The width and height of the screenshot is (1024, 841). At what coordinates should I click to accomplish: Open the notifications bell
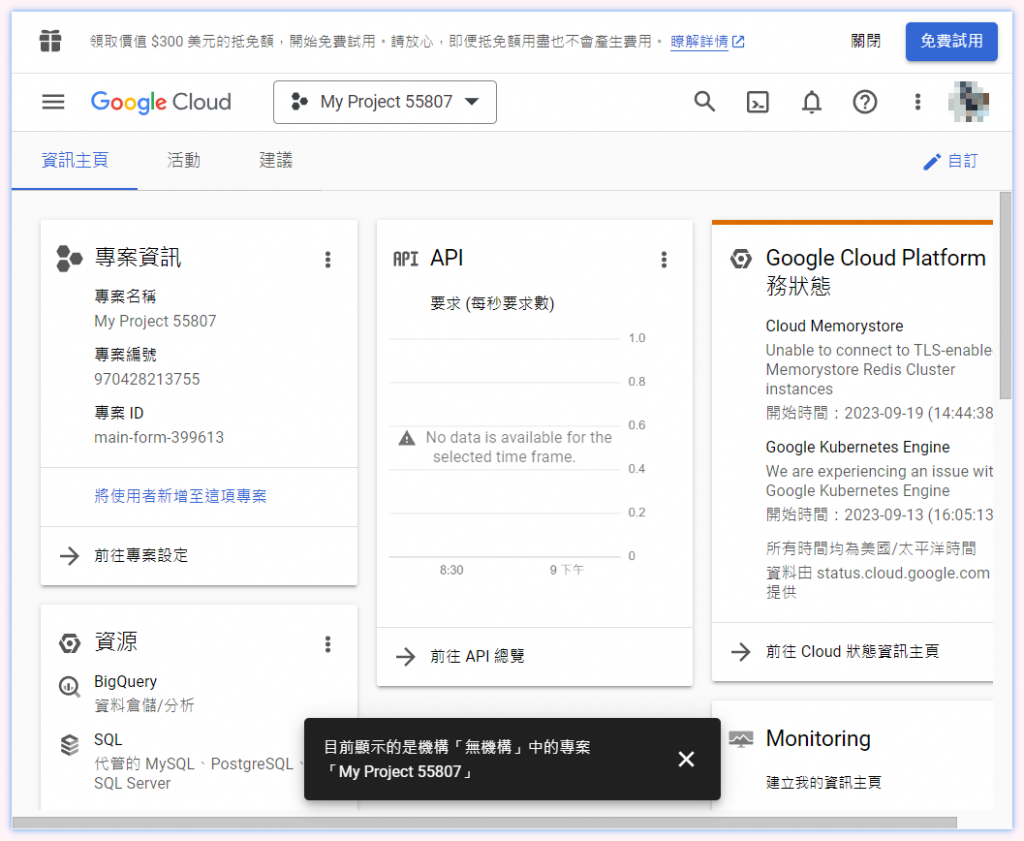click(811, 102)
